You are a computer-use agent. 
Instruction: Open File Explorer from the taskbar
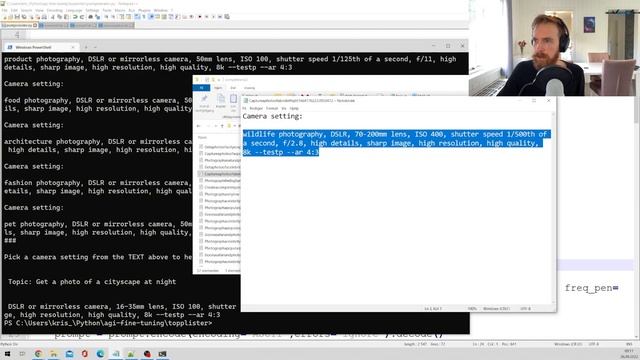pos(54,354)
